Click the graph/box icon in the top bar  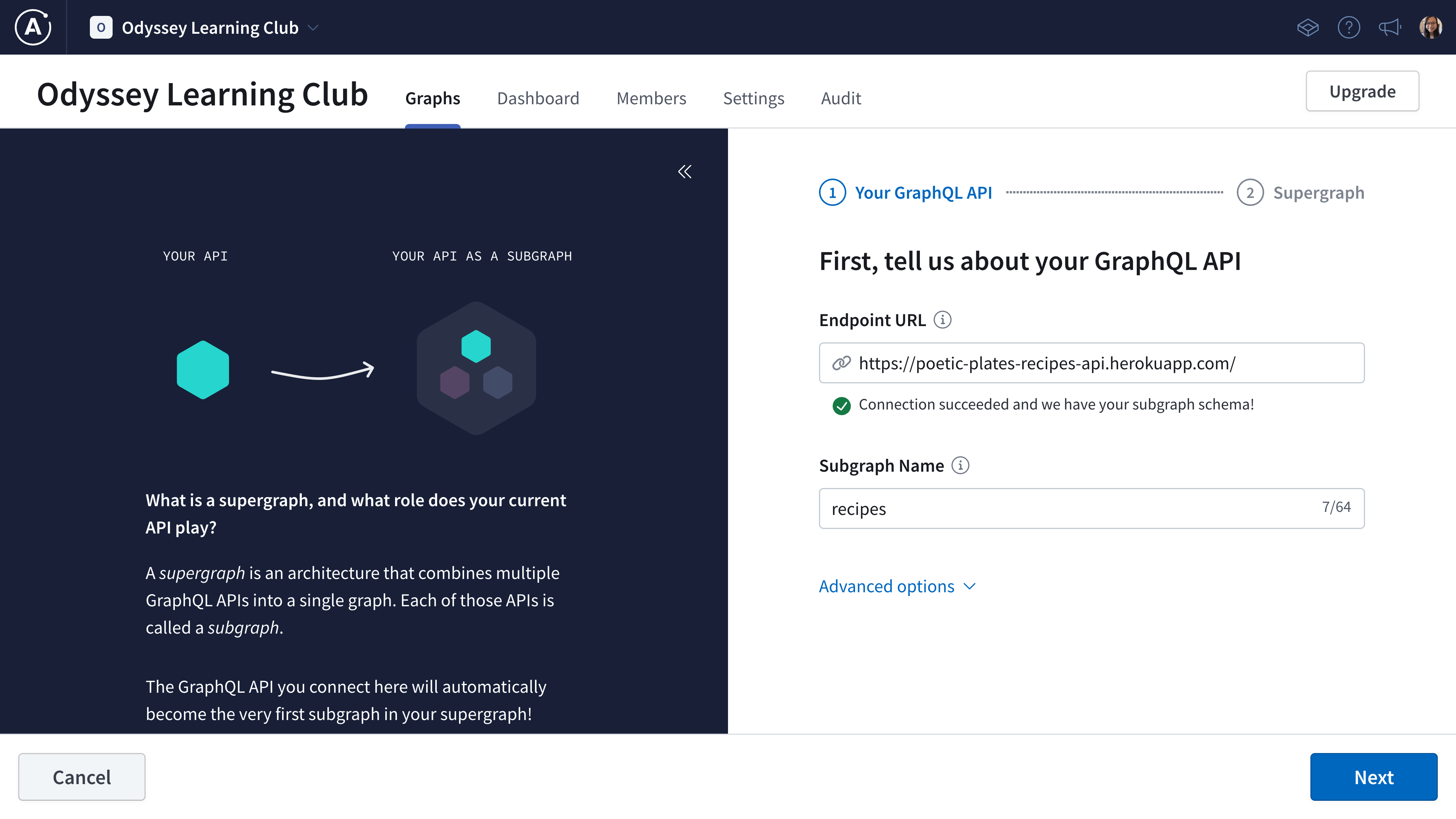click(x=1309, y=27)
